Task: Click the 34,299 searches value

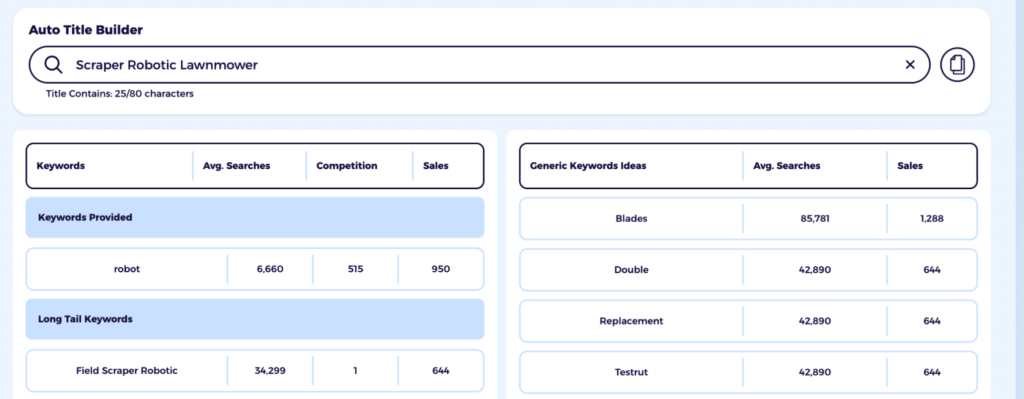Action: (270, 371)
